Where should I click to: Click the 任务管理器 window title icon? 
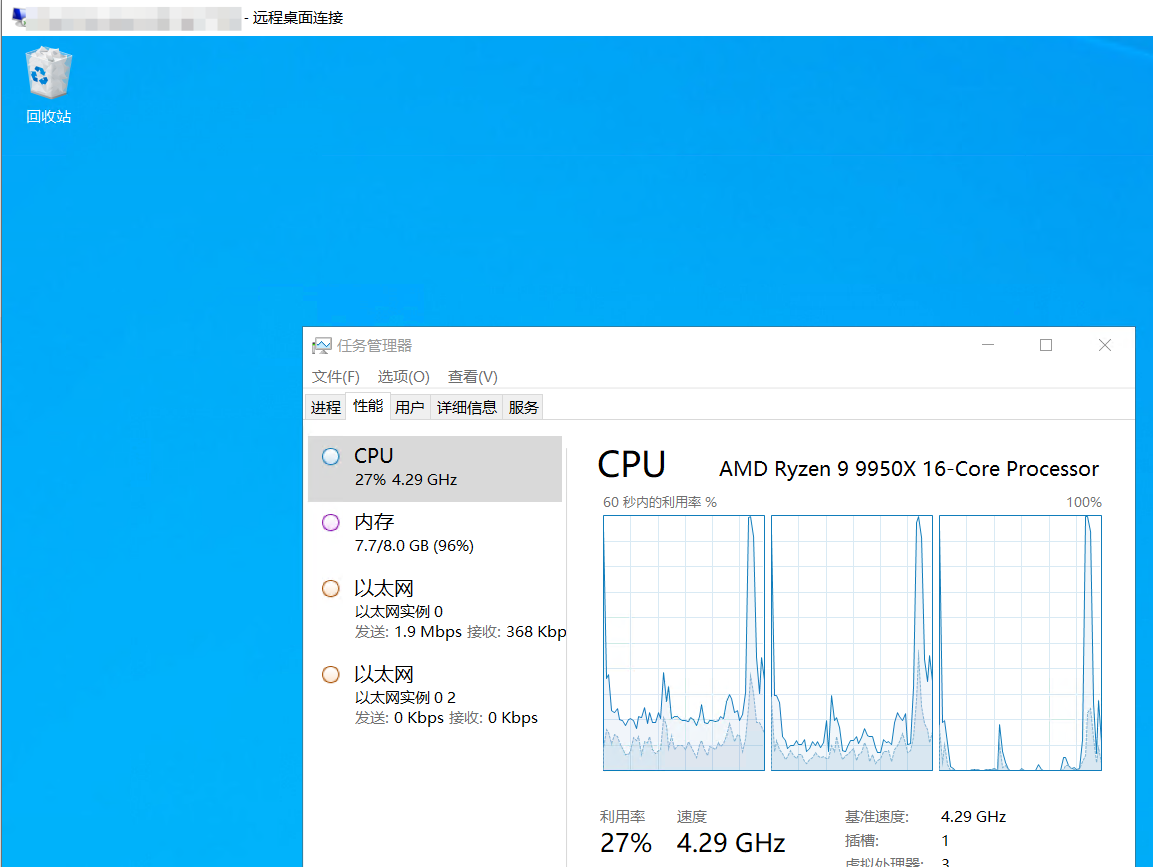tap(321, 346)
